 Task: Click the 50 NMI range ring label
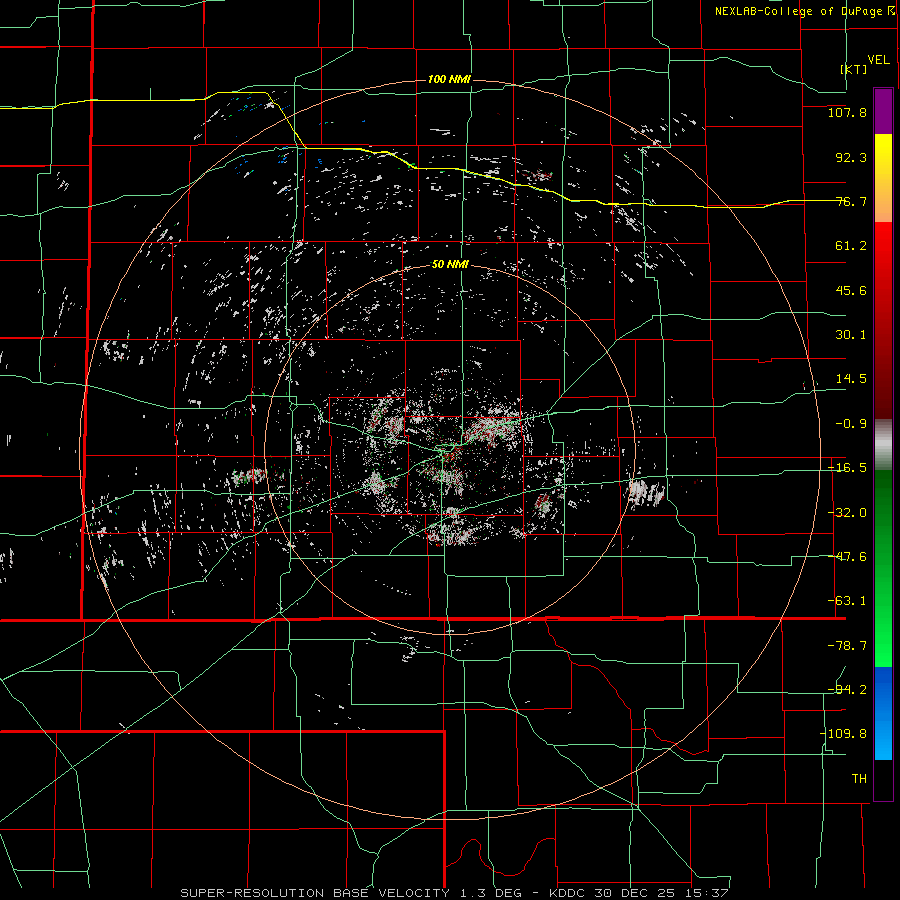(x=450, y=265)
